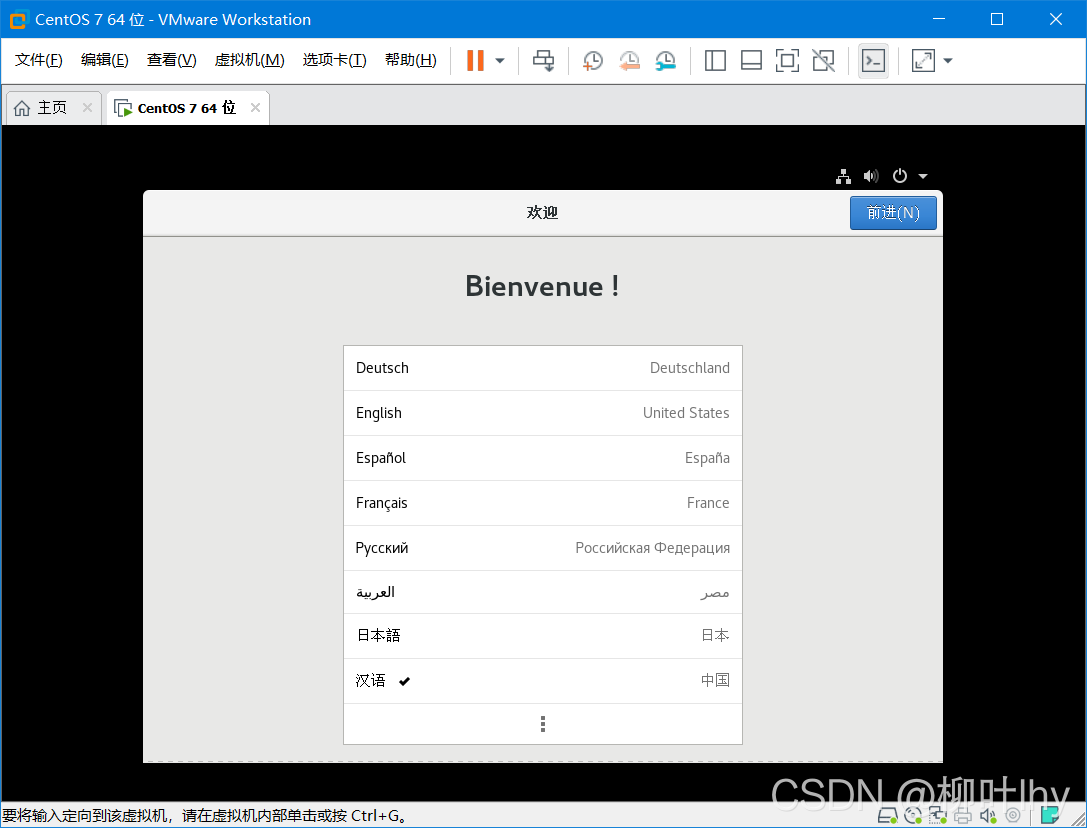Select 汉语 中国 language row

click(543, 681)
